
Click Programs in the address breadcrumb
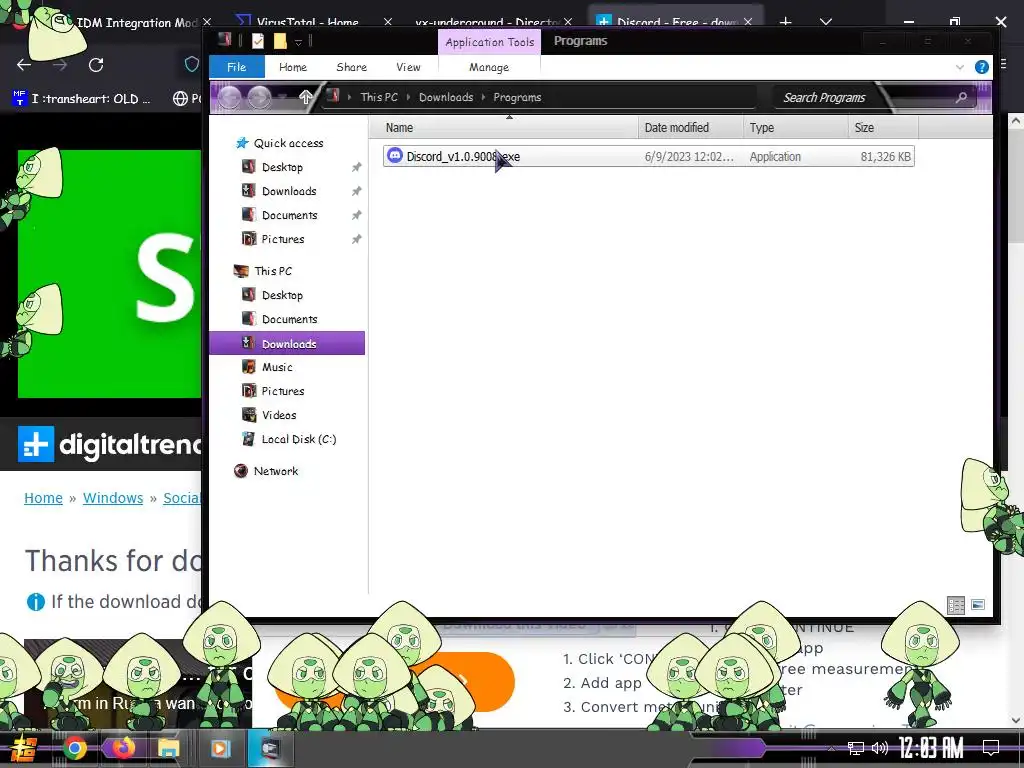pos(517,97)
